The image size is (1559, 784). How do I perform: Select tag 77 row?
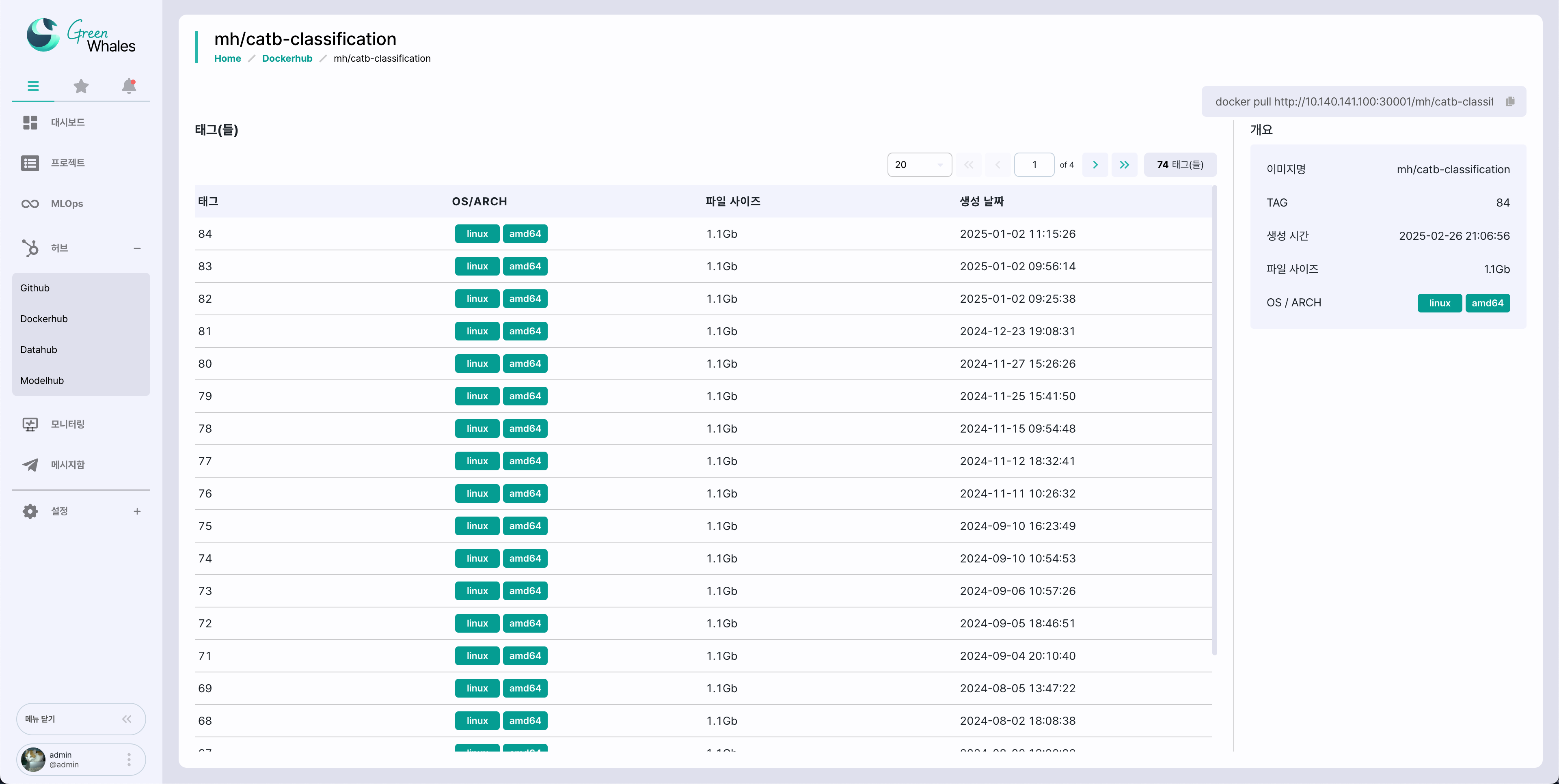[703, 461]
